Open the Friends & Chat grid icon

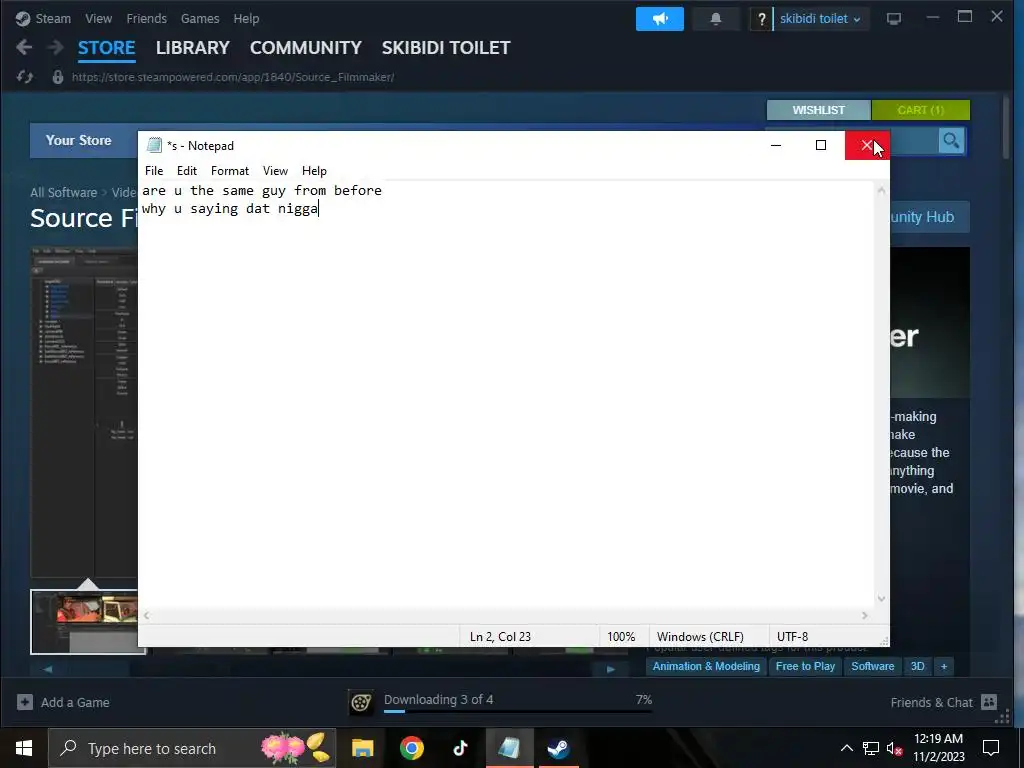click(989, 702)
